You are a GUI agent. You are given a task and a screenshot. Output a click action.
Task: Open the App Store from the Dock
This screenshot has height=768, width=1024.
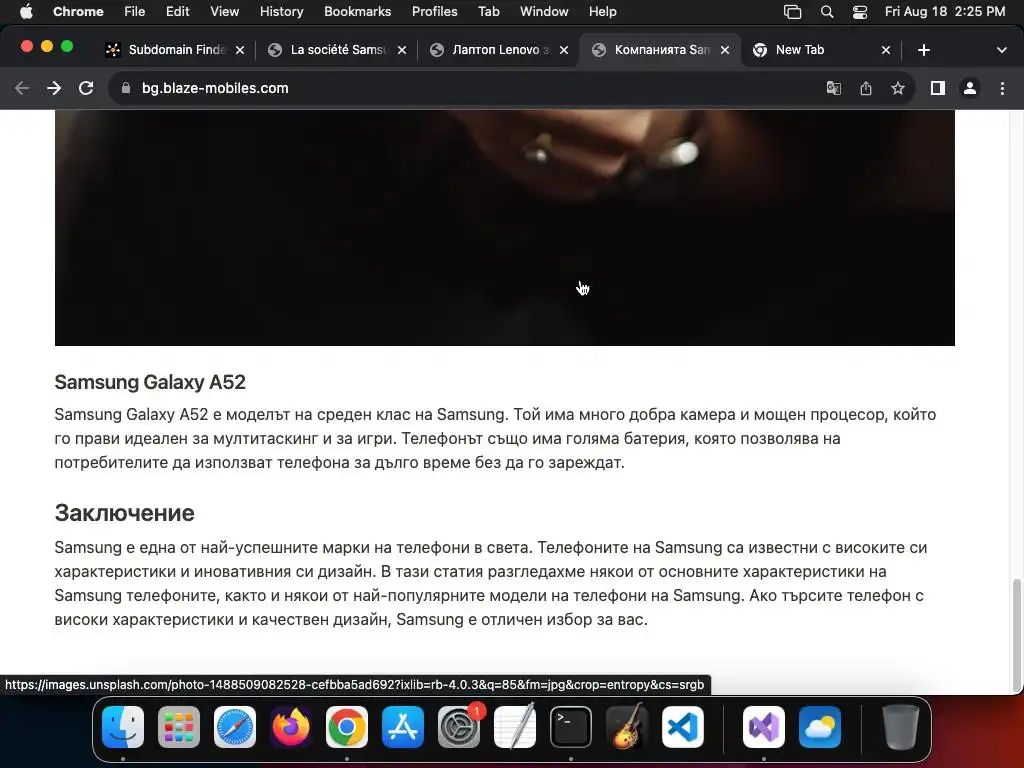[x=403, y=727]
